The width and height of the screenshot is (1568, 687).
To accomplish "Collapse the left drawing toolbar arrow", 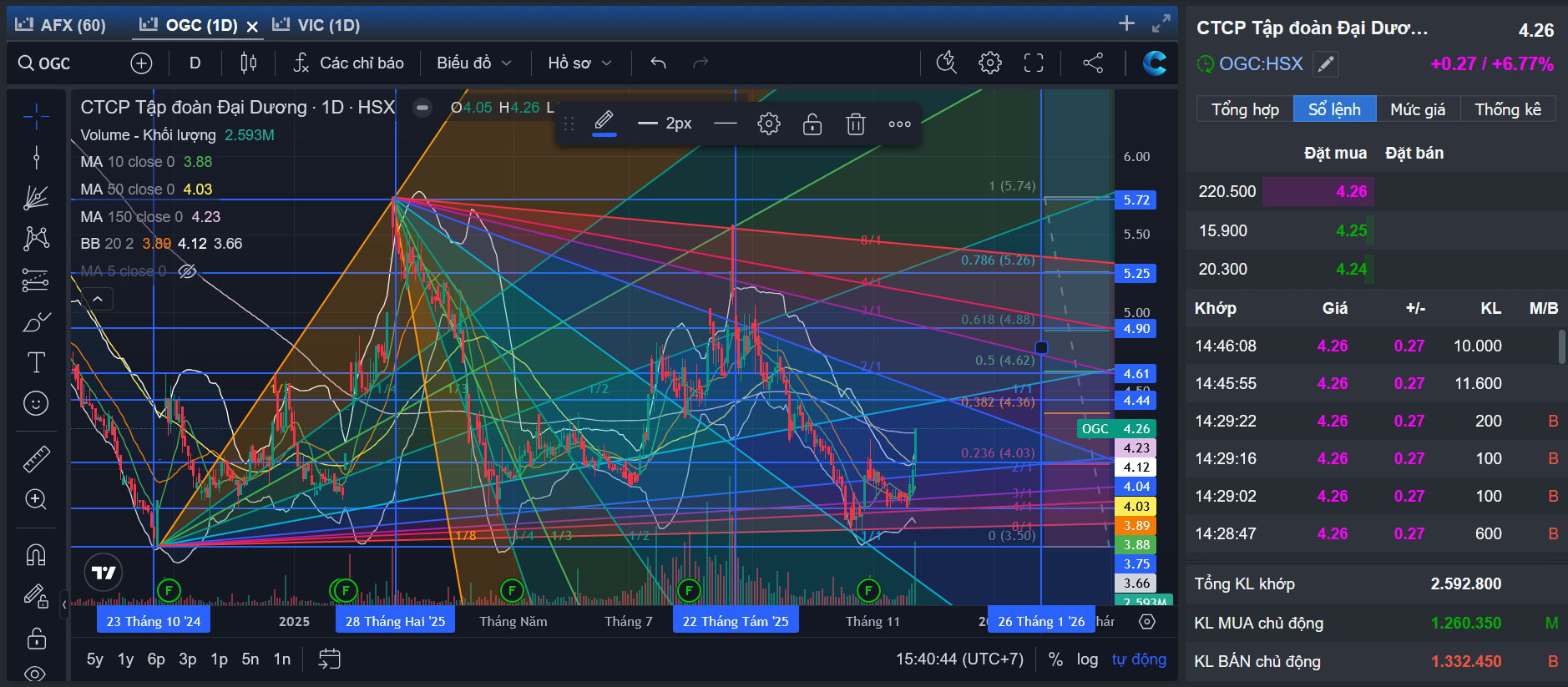I will [64, 604].
